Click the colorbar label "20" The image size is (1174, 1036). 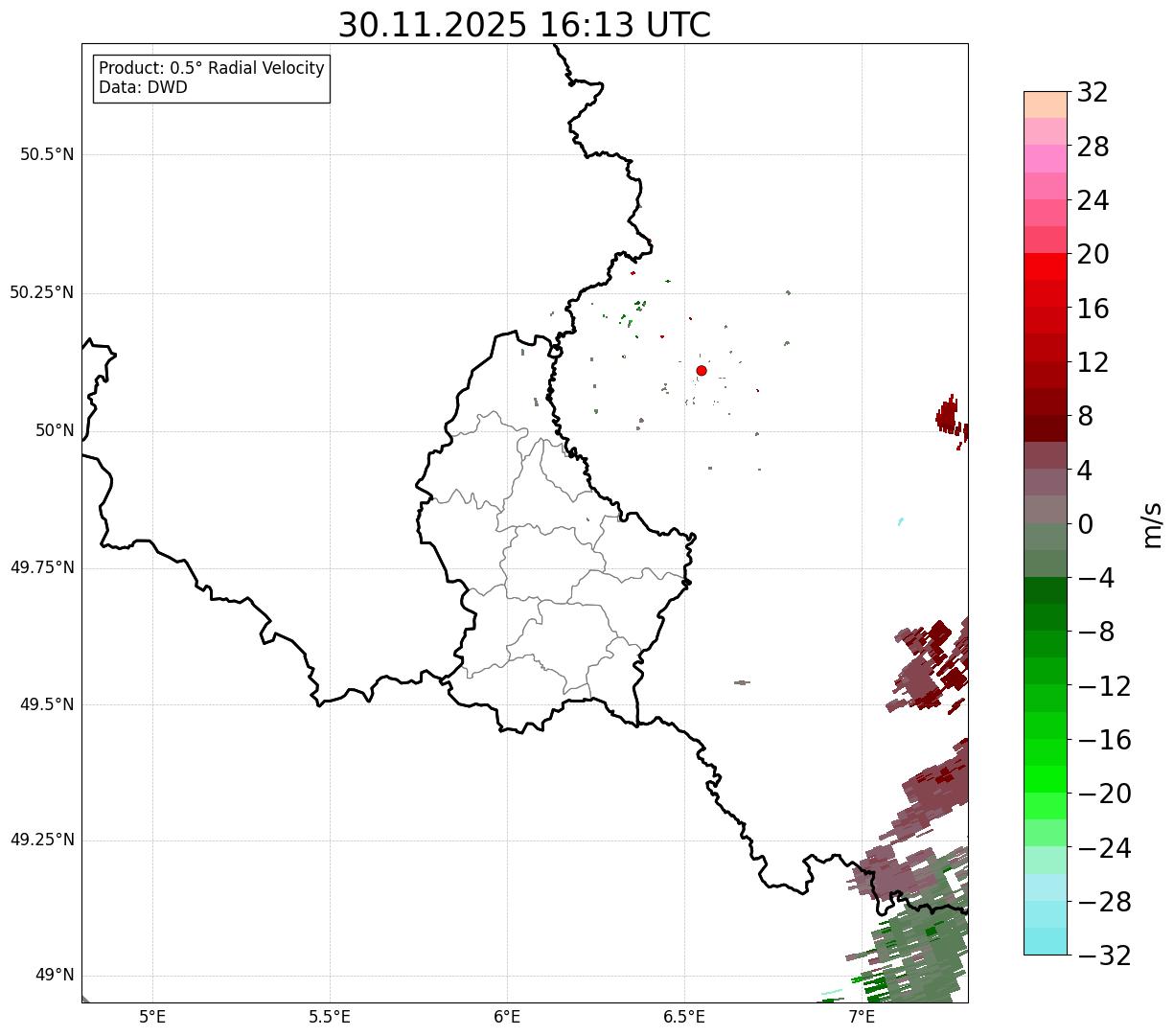[1093, 254]
